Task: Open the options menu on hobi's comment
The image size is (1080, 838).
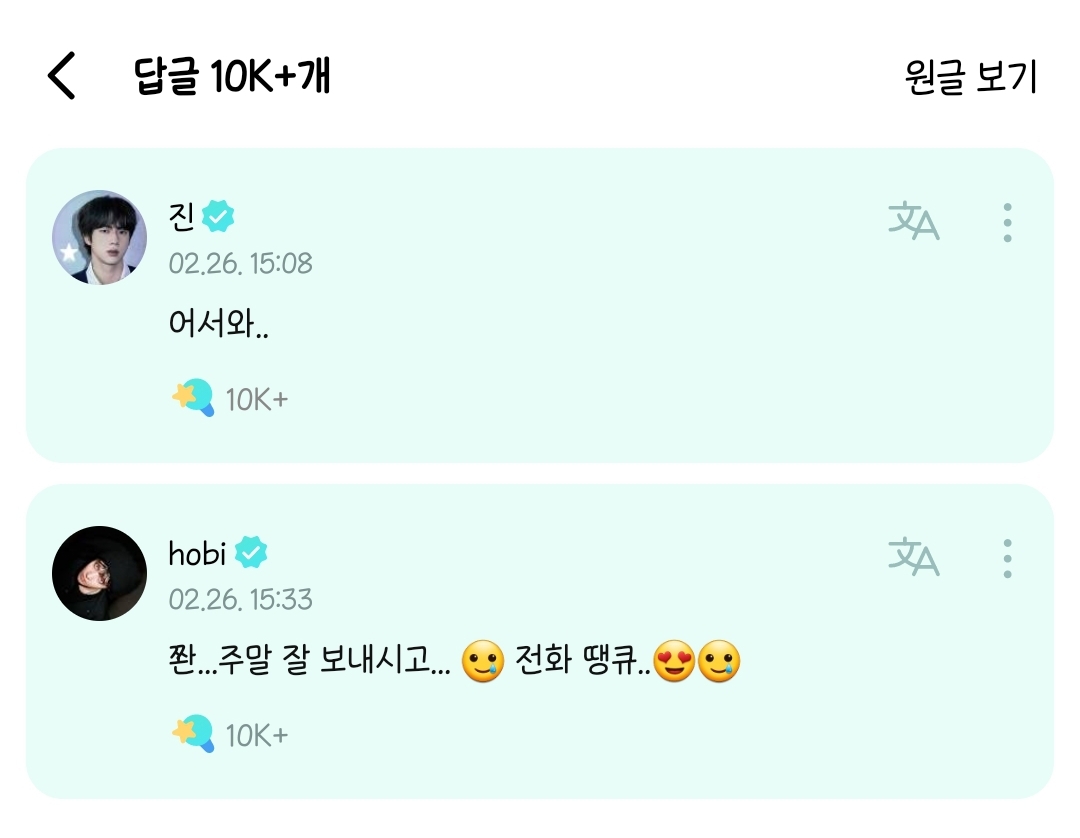Action: tap(1007, 560)
